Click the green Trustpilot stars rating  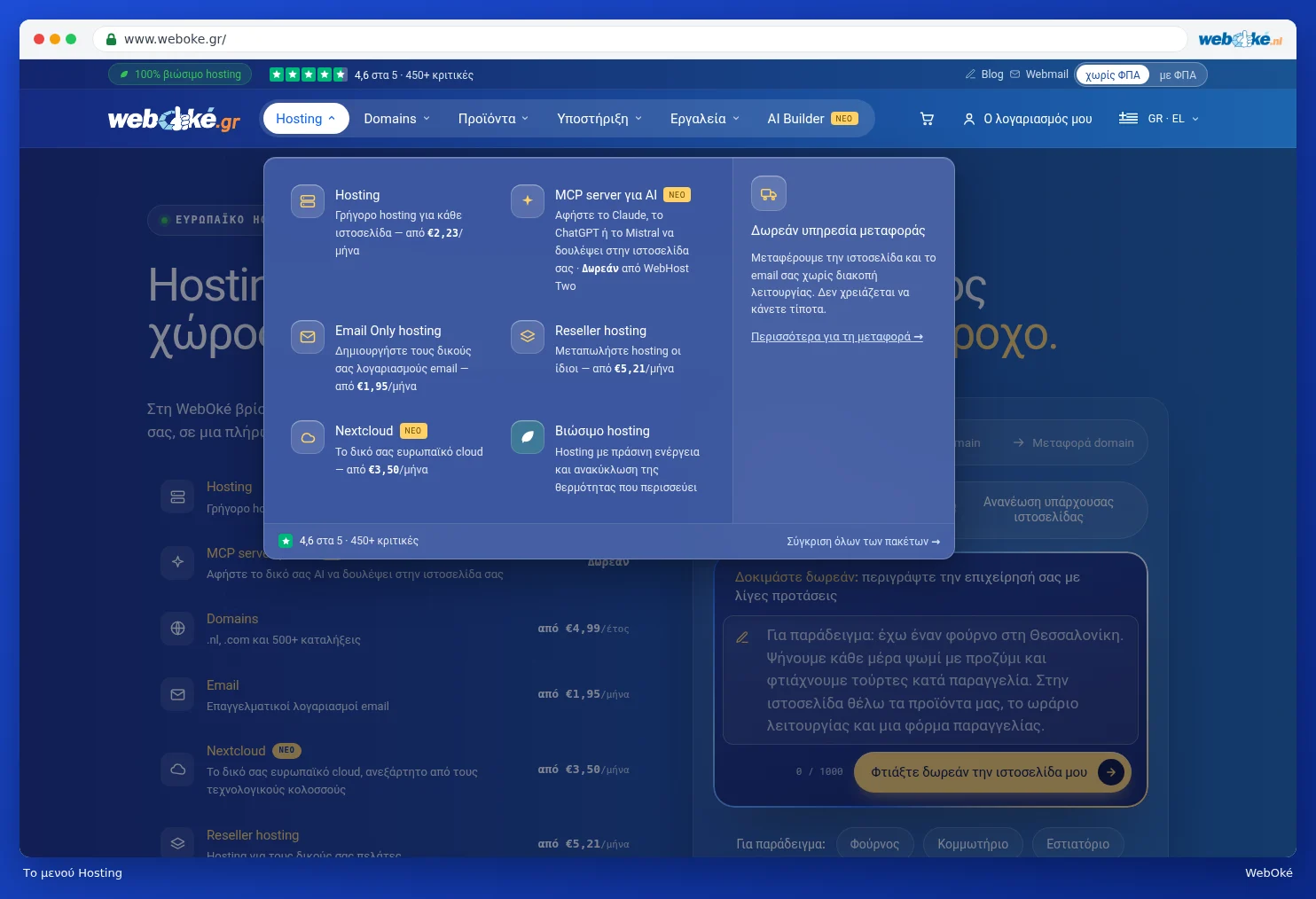(x=308, y=74)
